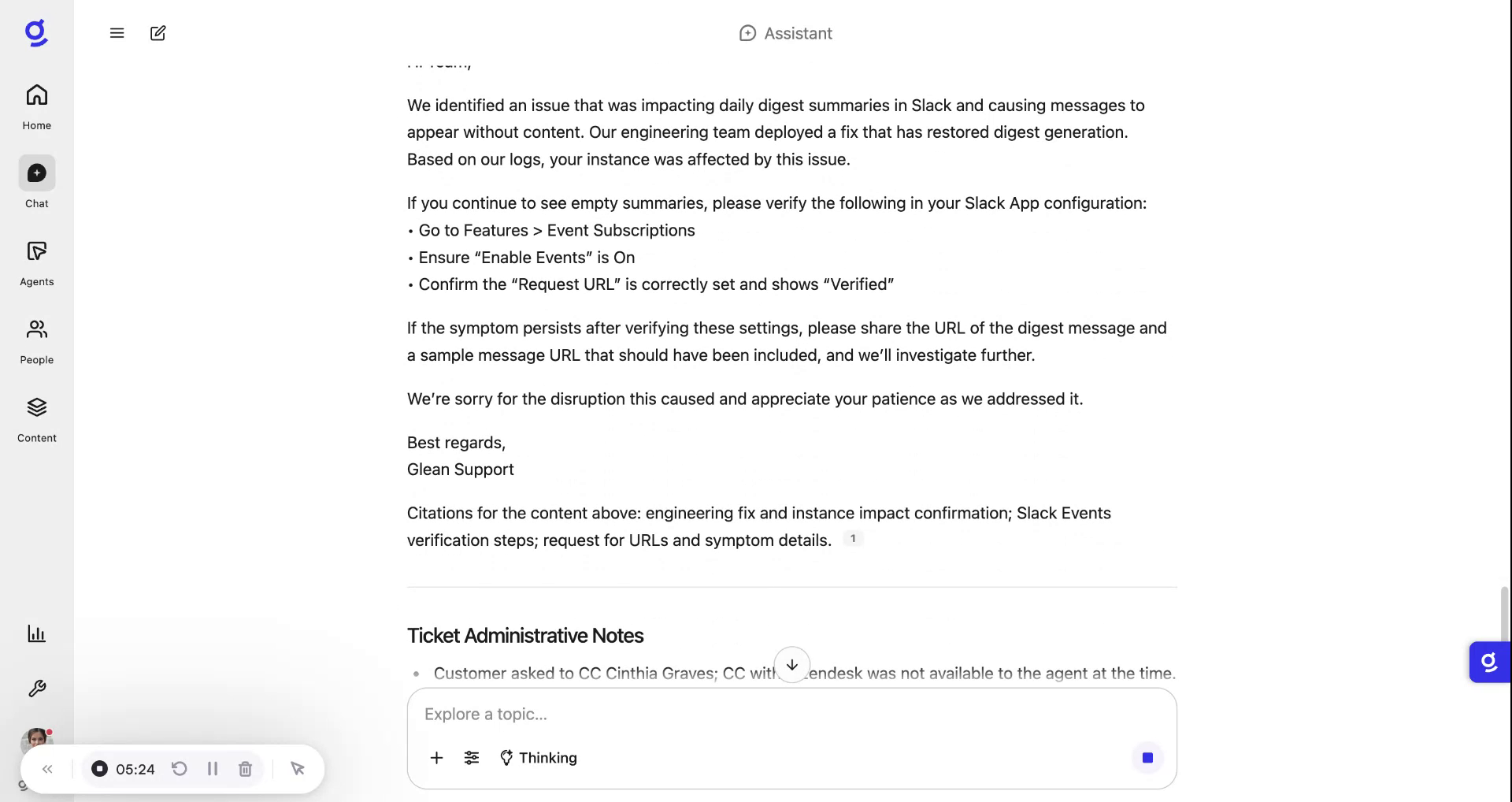The image size is (1512, 802).
Task: Stop the response generation
Action: [1147, 758]
